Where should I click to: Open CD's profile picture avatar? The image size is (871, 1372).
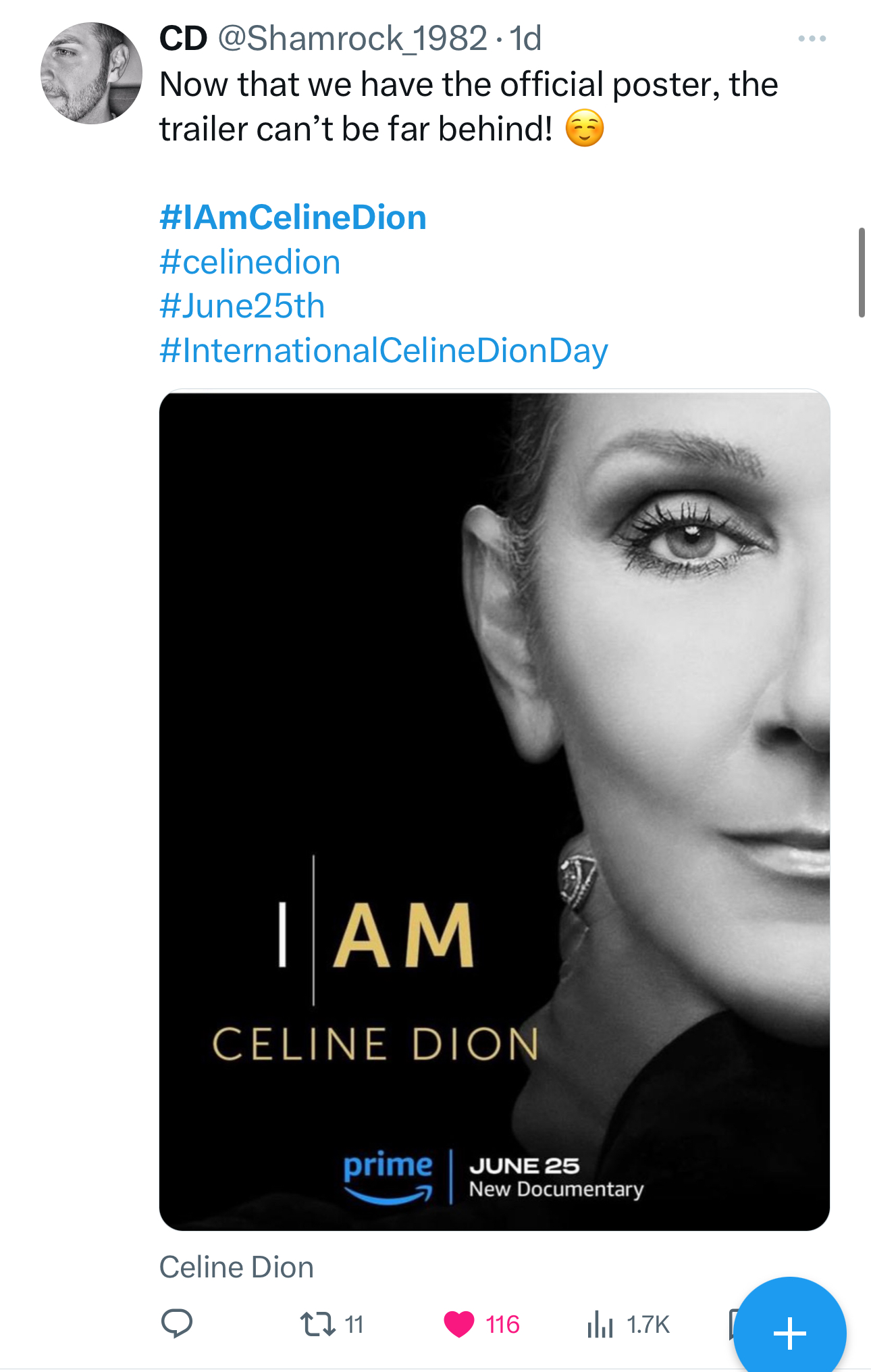[x=91, y=74]
